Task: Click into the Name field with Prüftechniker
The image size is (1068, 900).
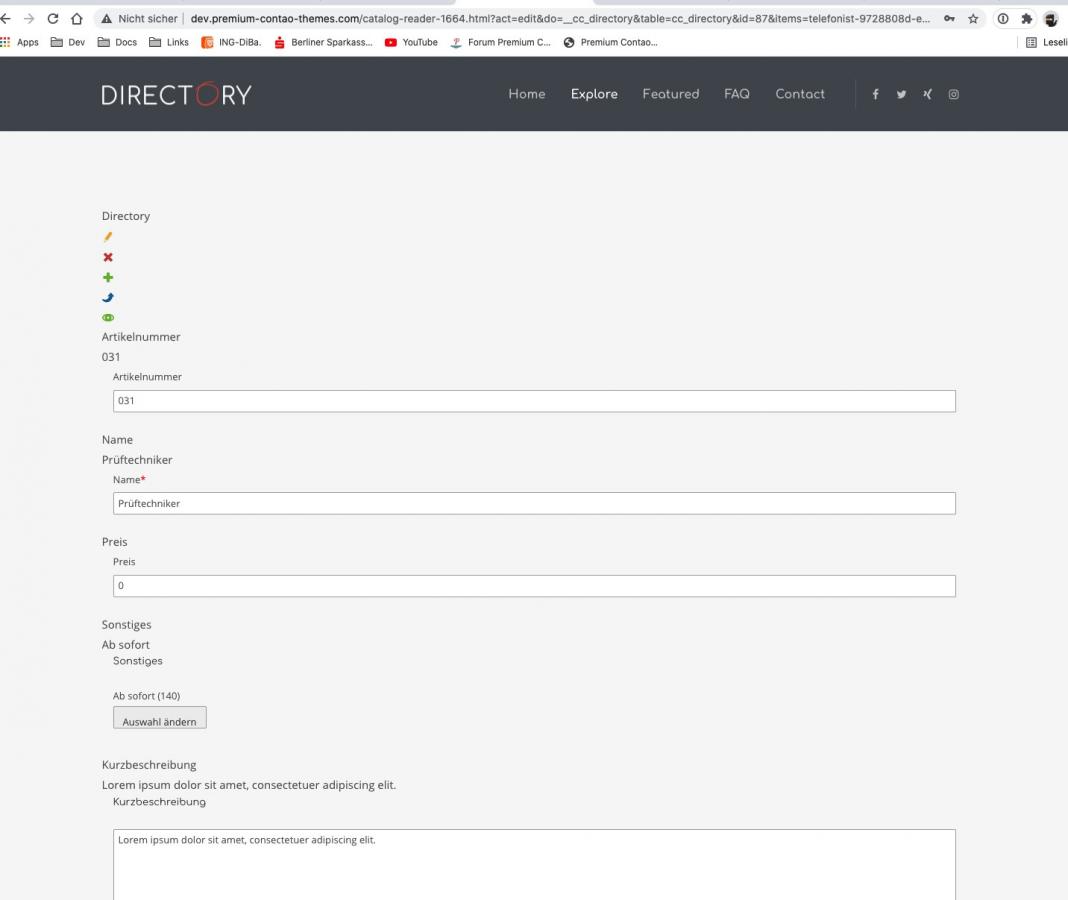Action: click(534, 504)
